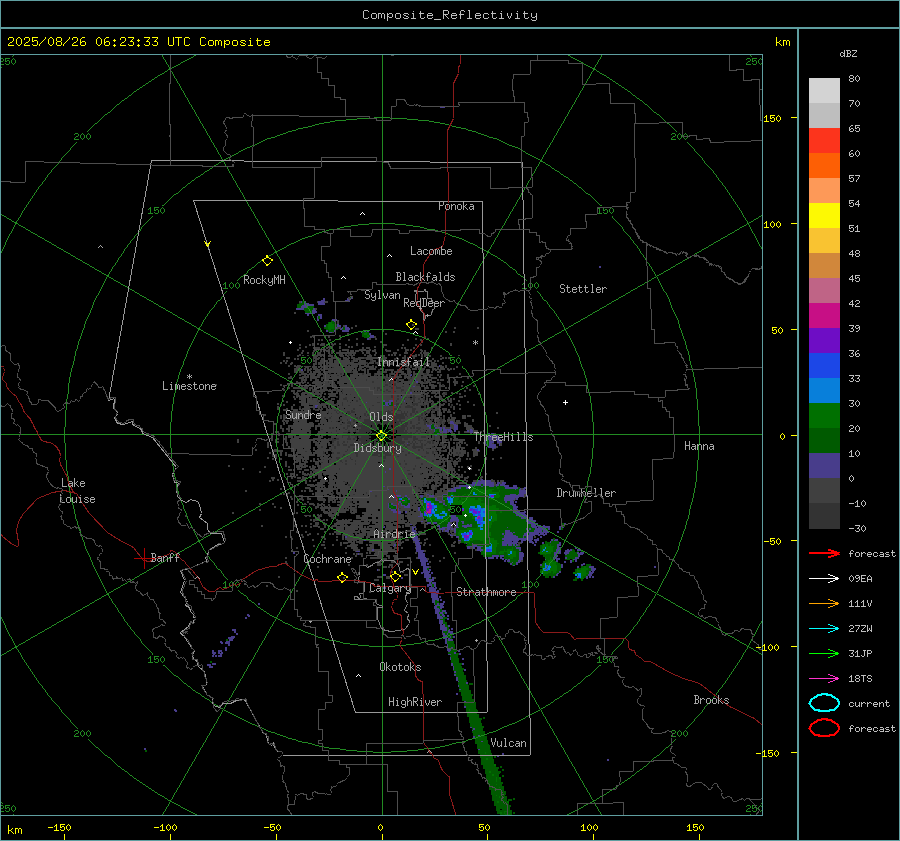900x841 pixels.
Task: Click the green 31JP arrow in legend
Action: [824, 653]
